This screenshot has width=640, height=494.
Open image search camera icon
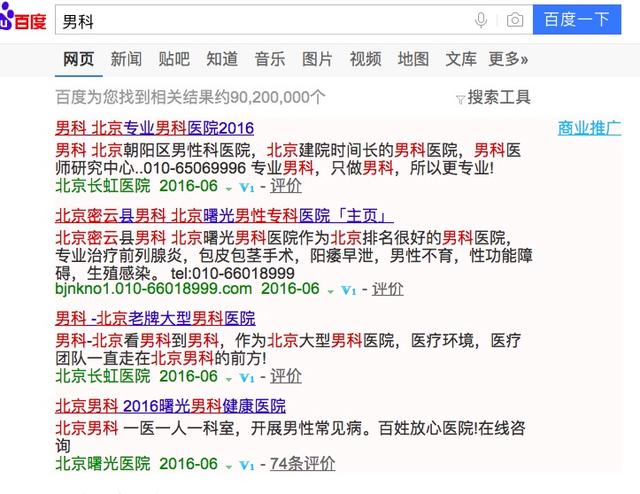tap(515, 20)
